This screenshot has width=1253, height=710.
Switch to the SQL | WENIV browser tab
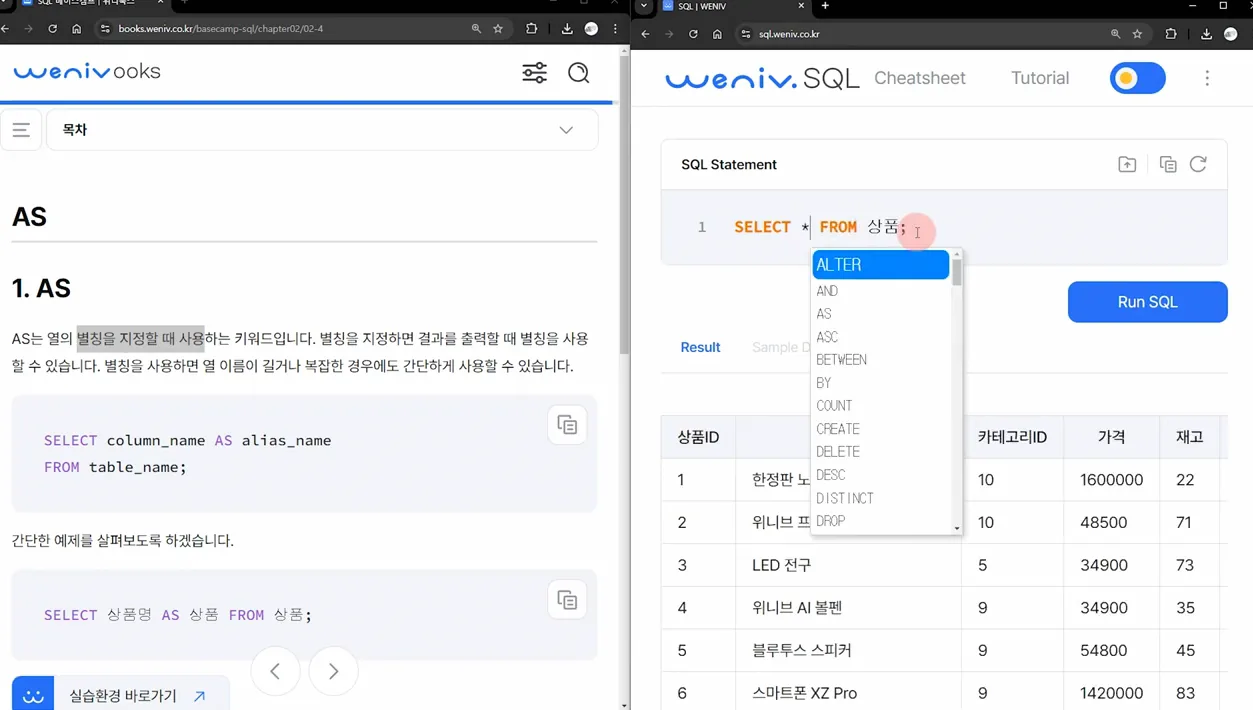[733, 6]
